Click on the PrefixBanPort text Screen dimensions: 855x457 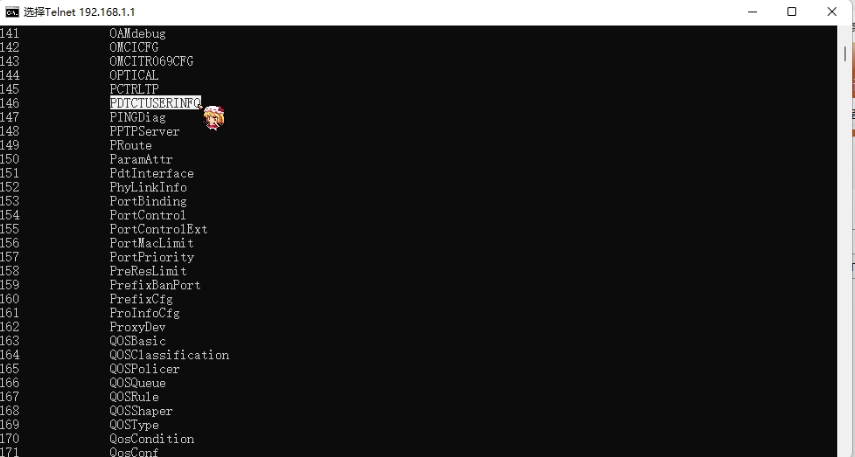point(155,285)
